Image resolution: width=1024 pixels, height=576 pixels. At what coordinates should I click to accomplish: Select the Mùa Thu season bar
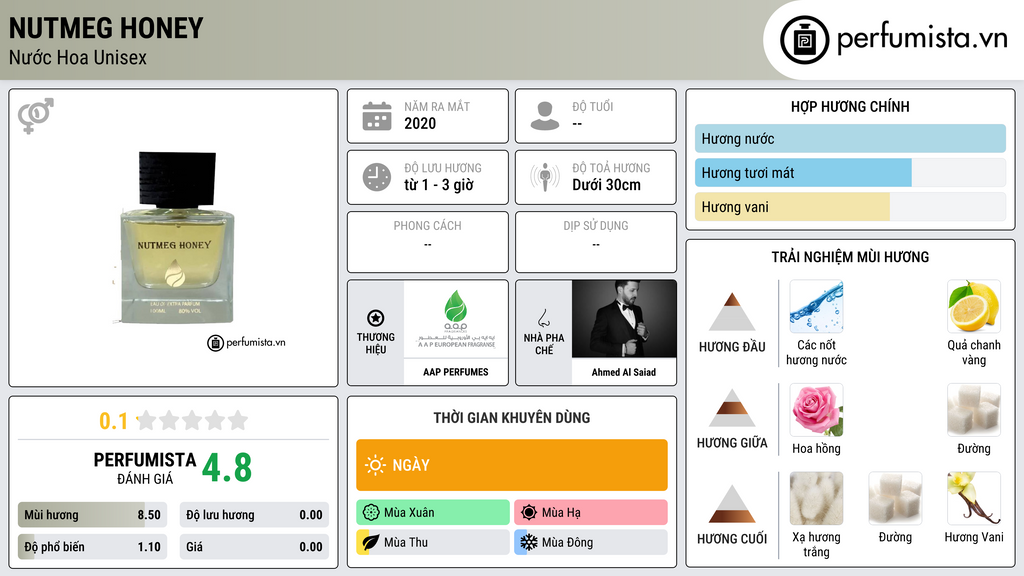433,542
